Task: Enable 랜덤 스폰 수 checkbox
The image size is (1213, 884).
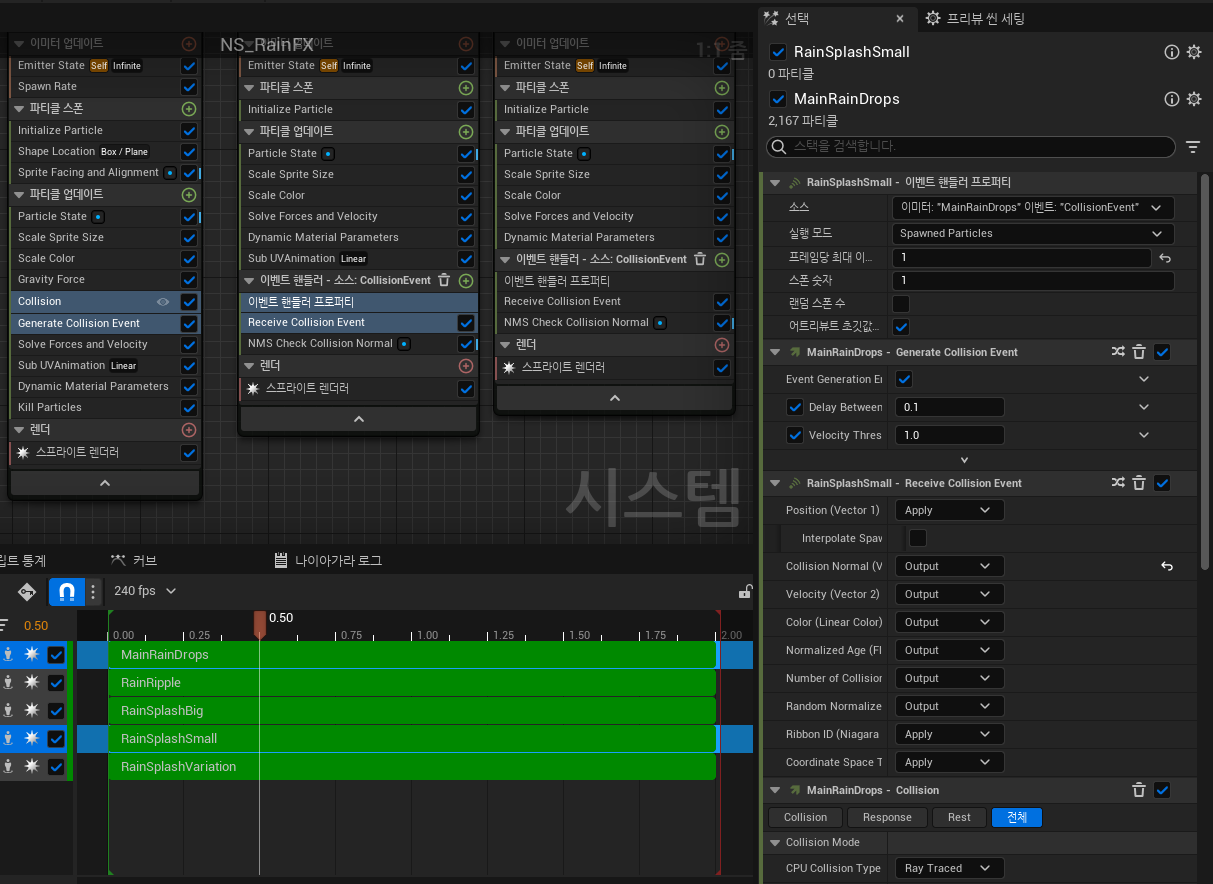Action: pos(901,303)
